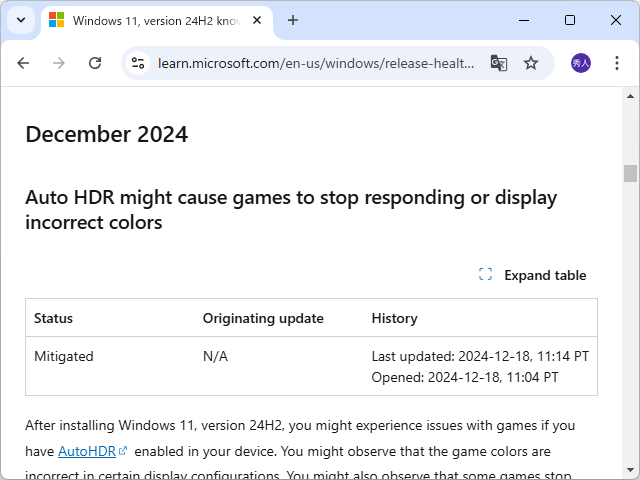Select the Windows 11, version 24H2 tab
Screen dimensions: 640x480
coord(157,21)
